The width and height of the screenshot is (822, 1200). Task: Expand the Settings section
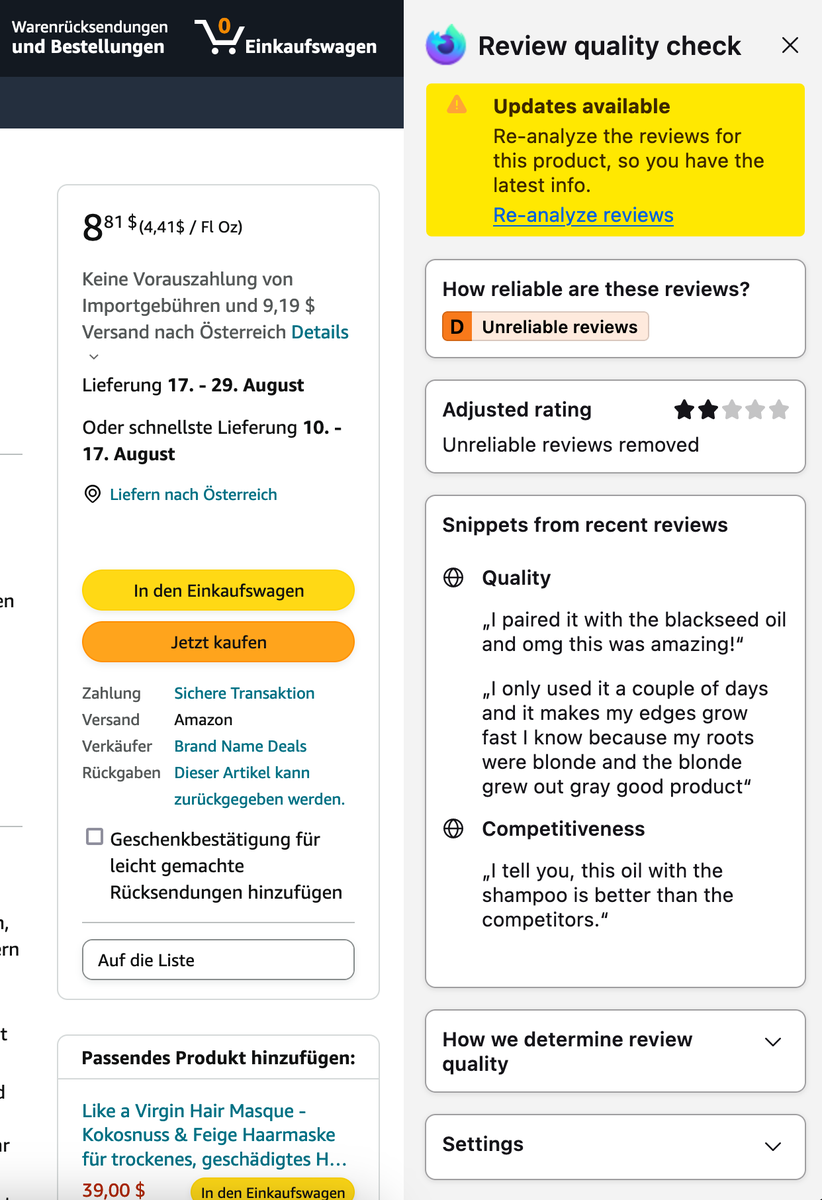772,1146
